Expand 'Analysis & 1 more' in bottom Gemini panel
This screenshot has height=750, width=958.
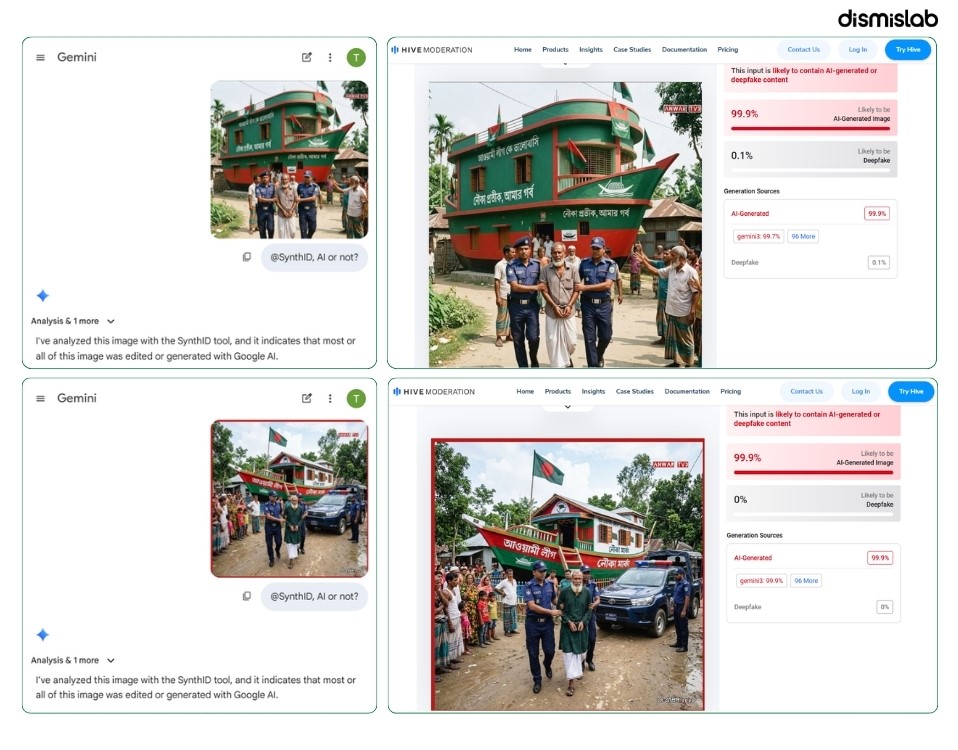pyautogui.click(x=73, y=660)
